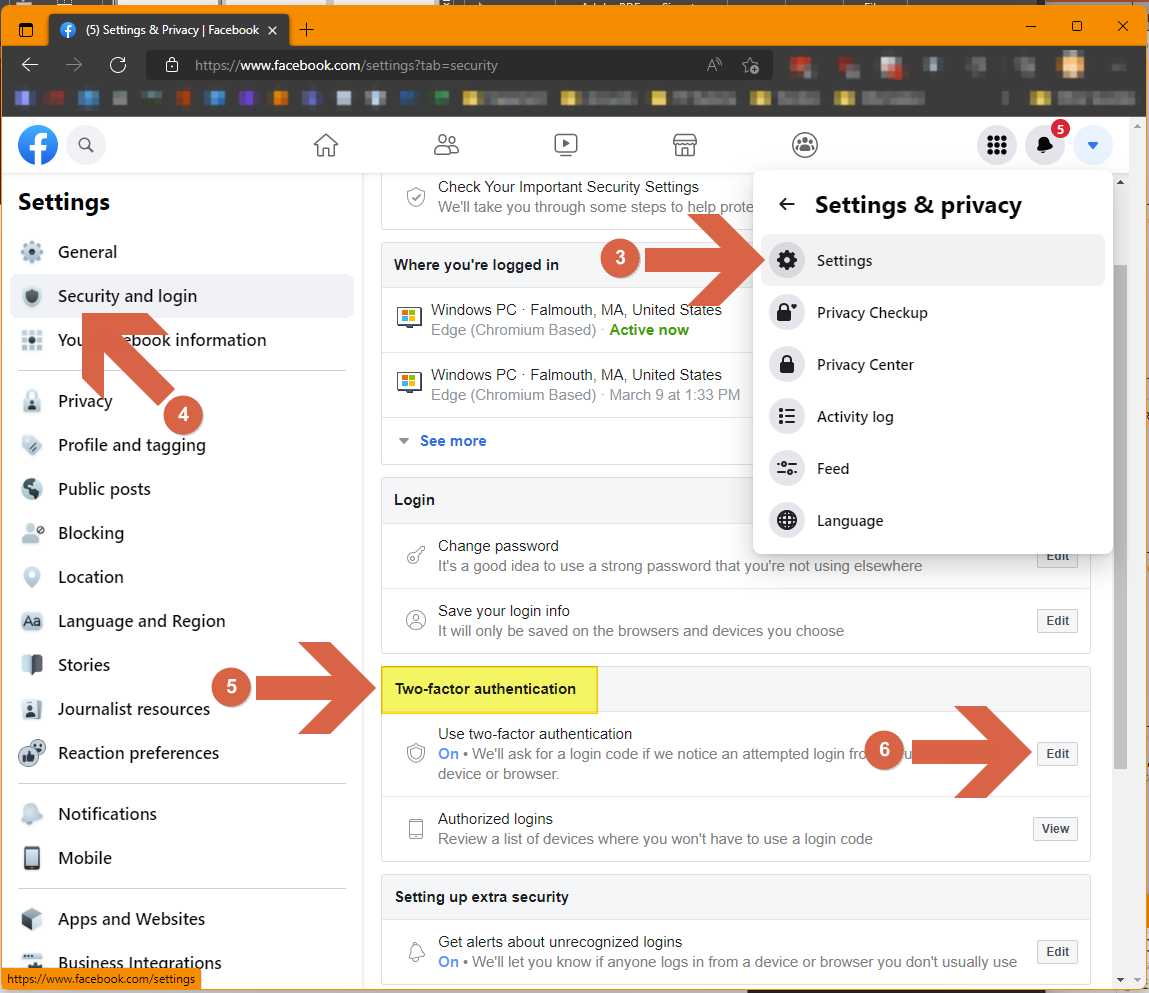Click the browser back arrow
This screenshot has width=1149, height=993.
coord(30,64)
